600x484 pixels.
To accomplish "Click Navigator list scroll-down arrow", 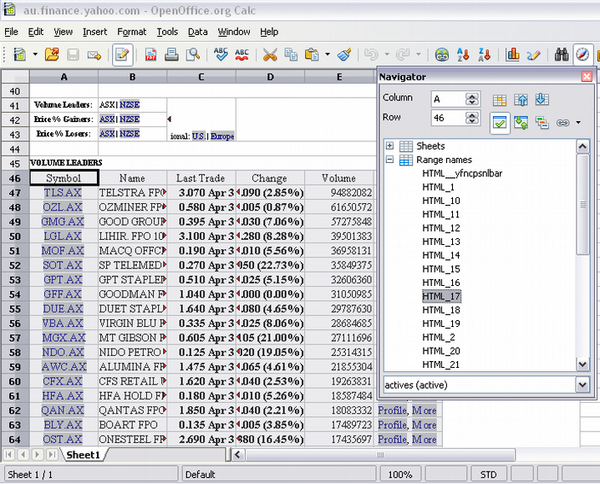I will pyautogui.click(x=582, y=364).
